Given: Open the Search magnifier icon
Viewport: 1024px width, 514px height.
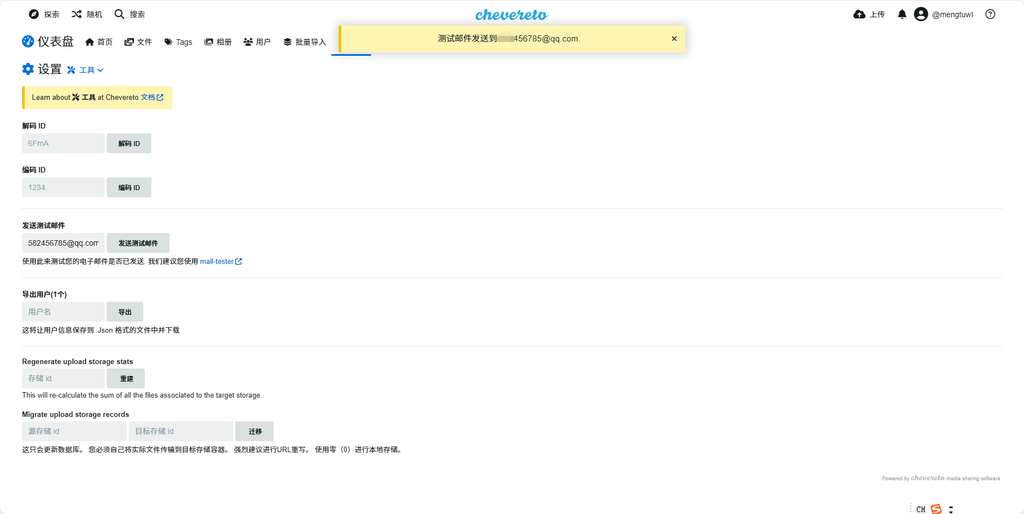Looking at the screenshot, I should (120, 14).
